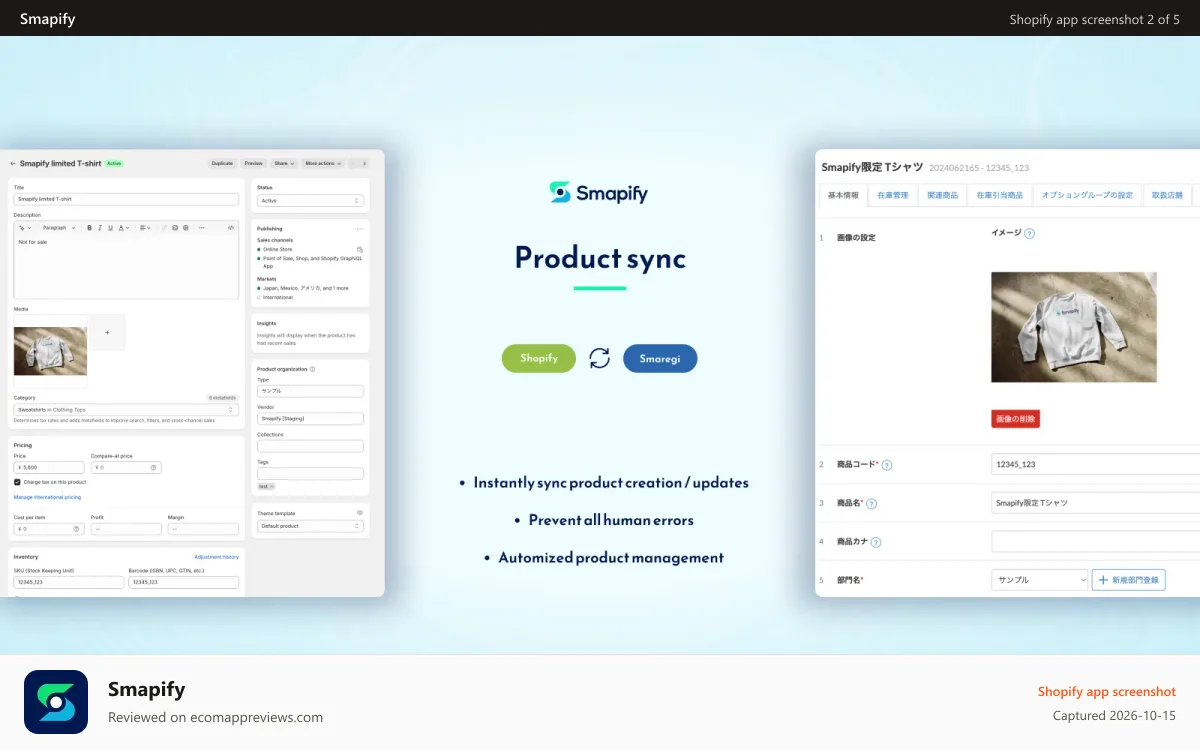Switch to the 在庫引当商品 tab

[x=1000, y=195]
